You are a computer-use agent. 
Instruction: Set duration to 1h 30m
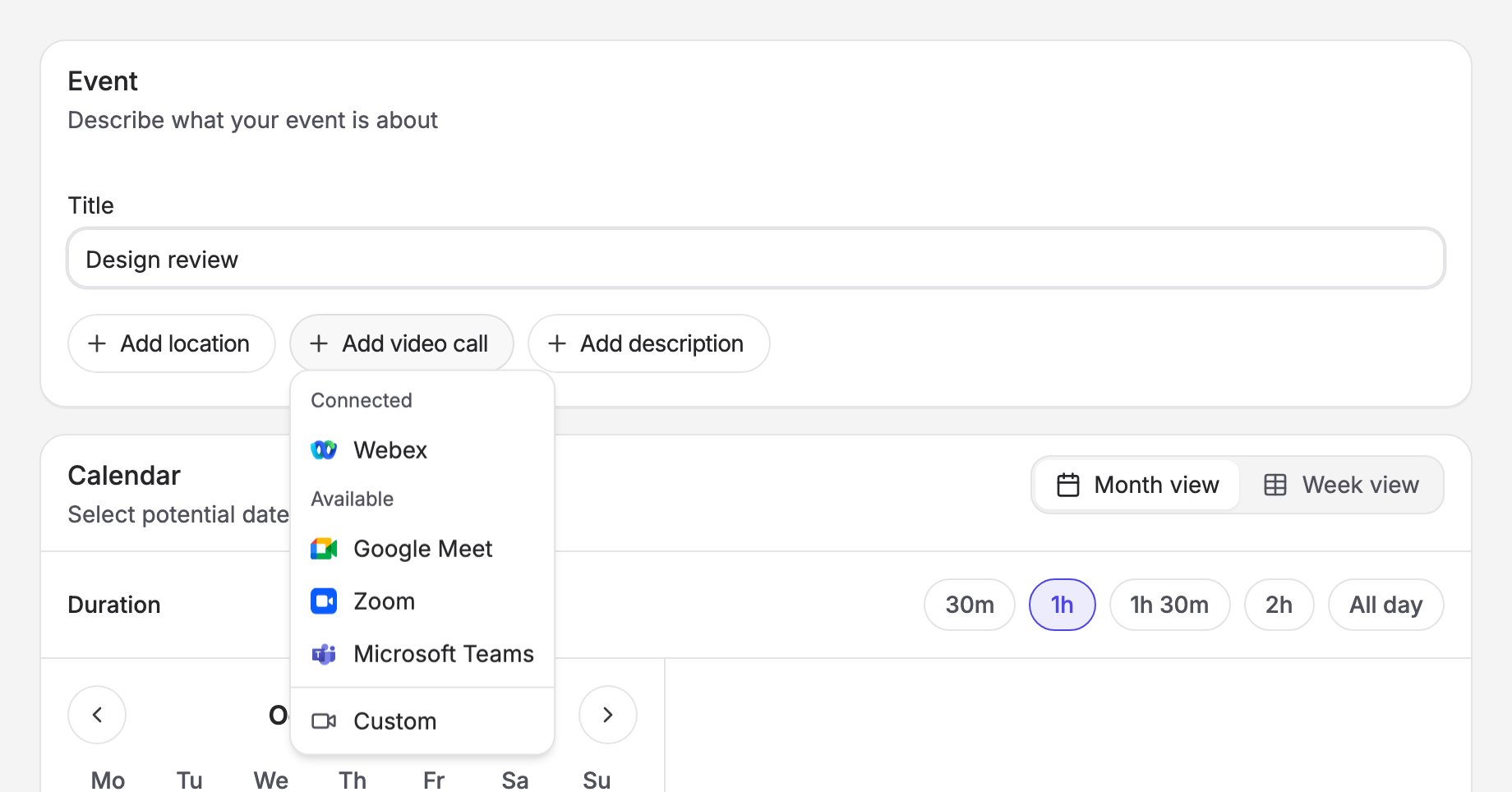coord(1170,605)
